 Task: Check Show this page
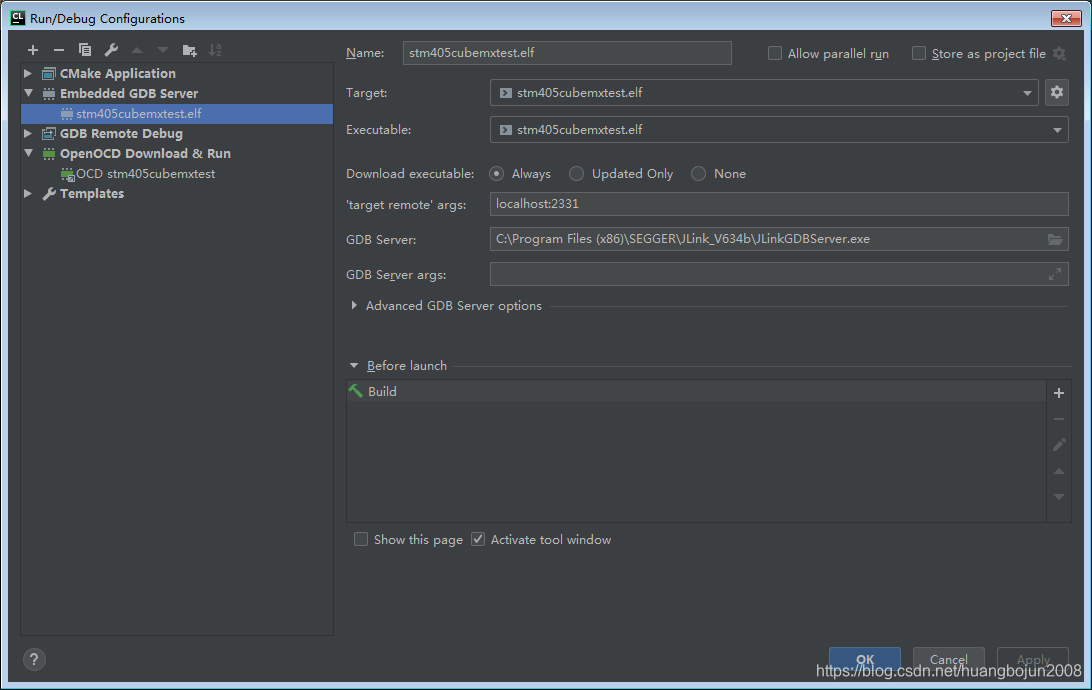(x=361, y=539)
